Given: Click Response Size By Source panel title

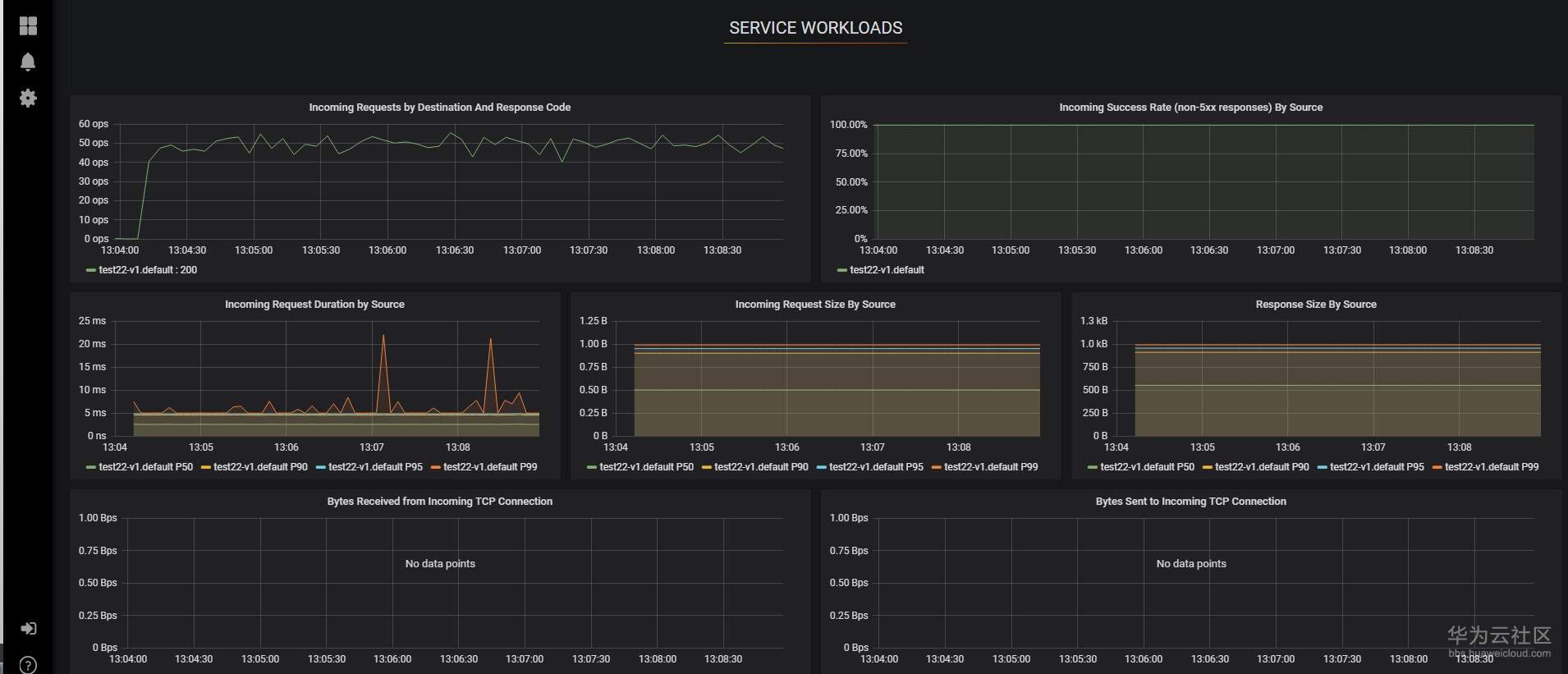Looking at the screenshot, I should pos(1315,305).
